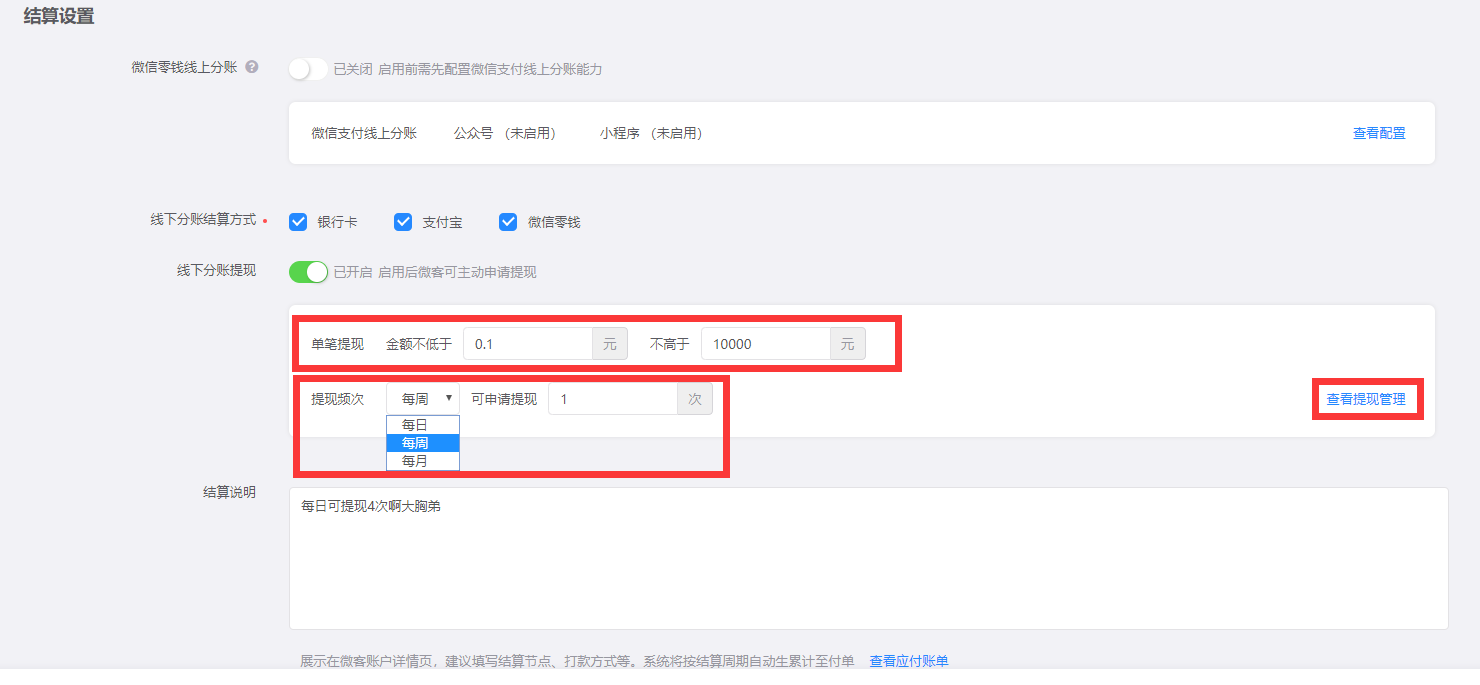Viewport: 1480px width, 685px height.
Task: Click the help icon beside 微信零钱线上分账
Action: point(252,67)
